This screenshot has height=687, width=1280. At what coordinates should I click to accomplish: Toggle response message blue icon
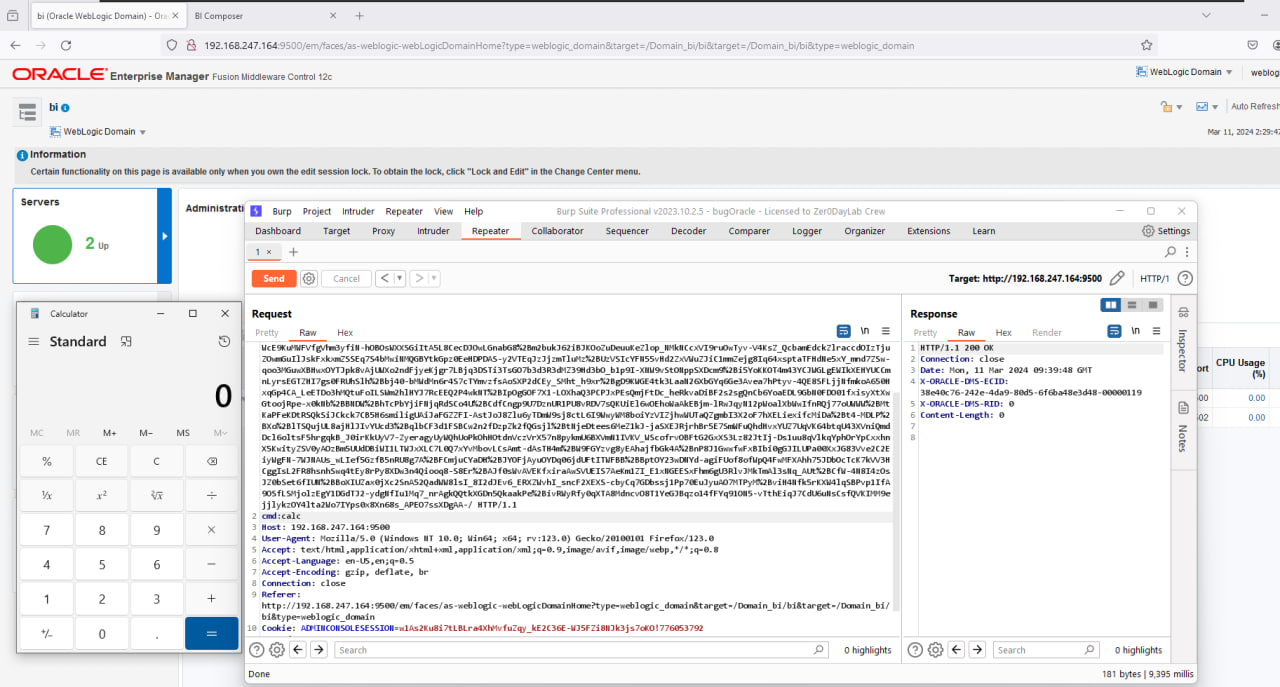pos(1114,331)
